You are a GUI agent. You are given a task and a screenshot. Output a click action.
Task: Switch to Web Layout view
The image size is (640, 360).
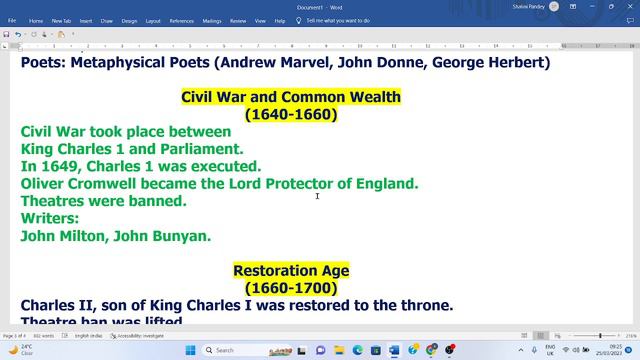557,336
